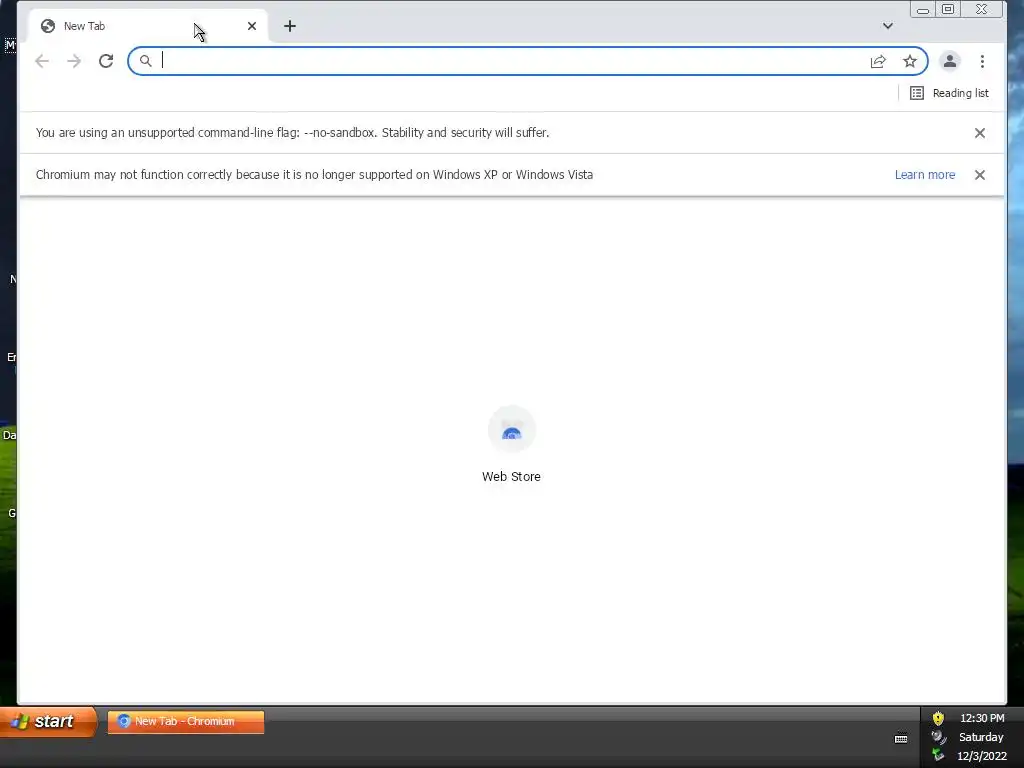Select New Tab - Chromium taskbar button
1024x768 pixels.
click(186, 722)
